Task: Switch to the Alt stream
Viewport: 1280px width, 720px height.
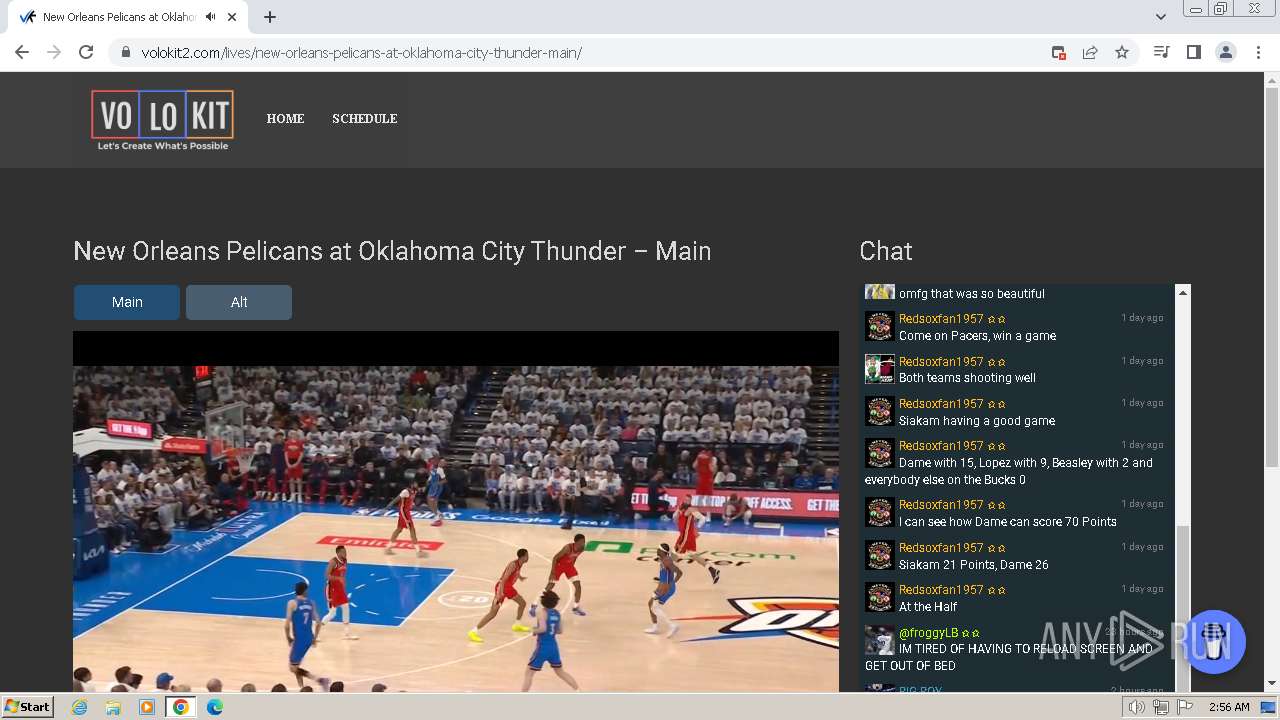Action: (239, 302)
